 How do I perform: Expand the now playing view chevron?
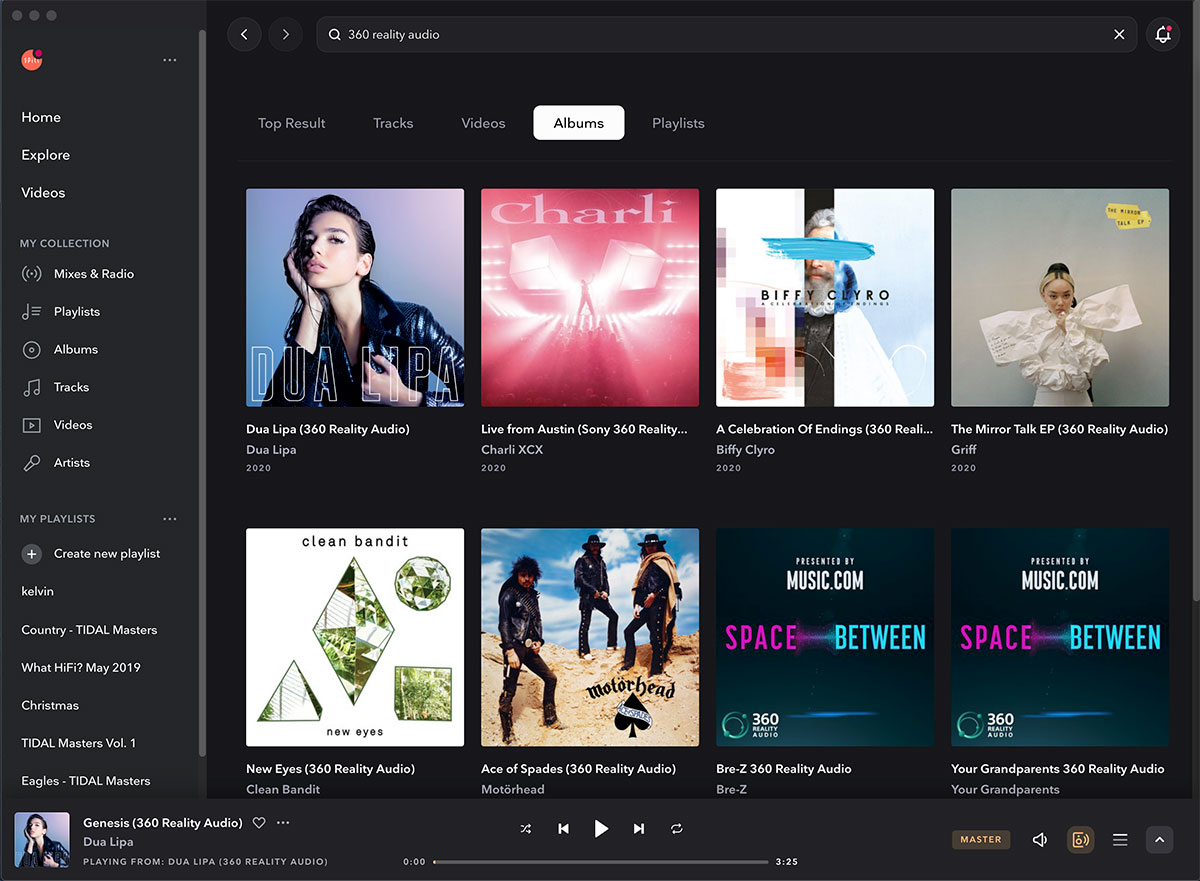(x=1160, y=840)
